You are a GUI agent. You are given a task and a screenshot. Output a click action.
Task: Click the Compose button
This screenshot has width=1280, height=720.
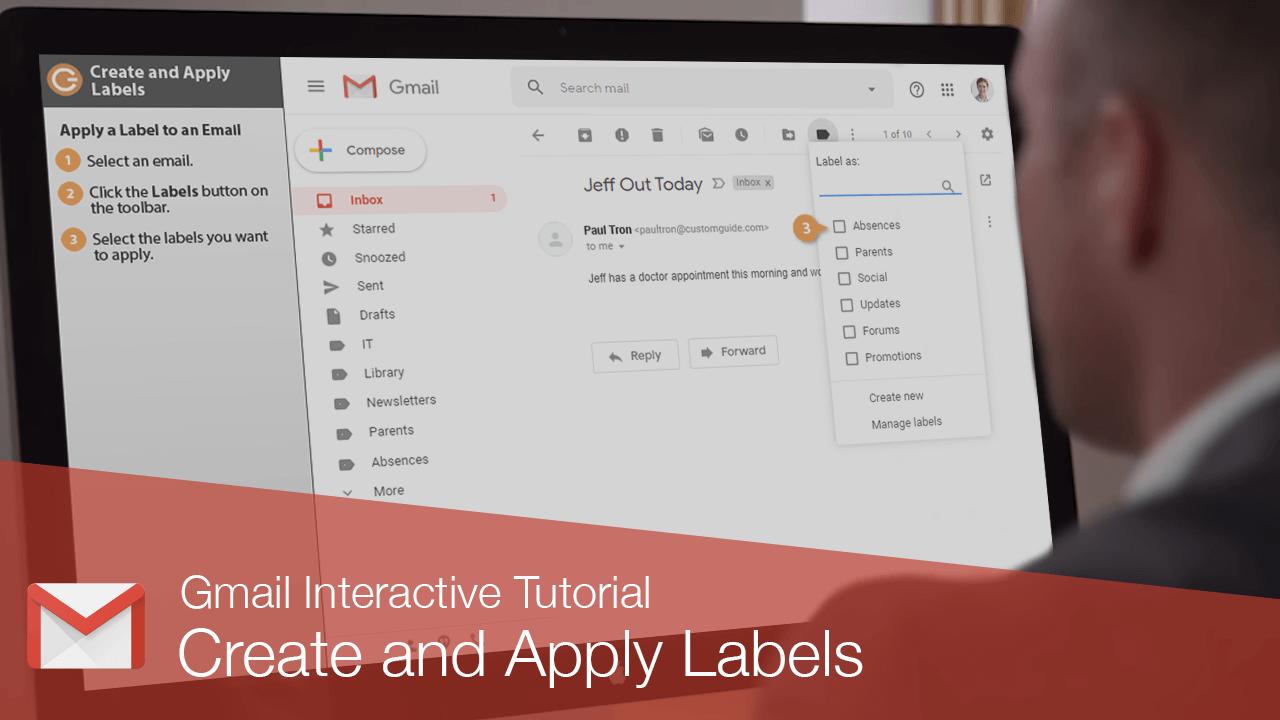click(x=360, y=149)
